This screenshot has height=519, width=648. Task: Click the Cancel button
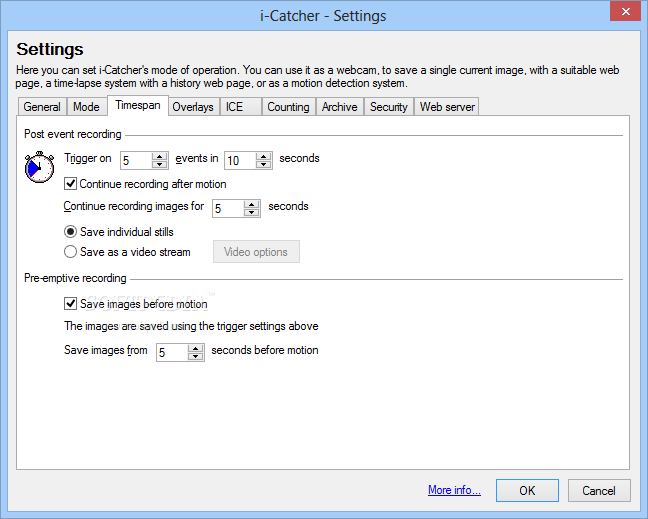(599, 490)
